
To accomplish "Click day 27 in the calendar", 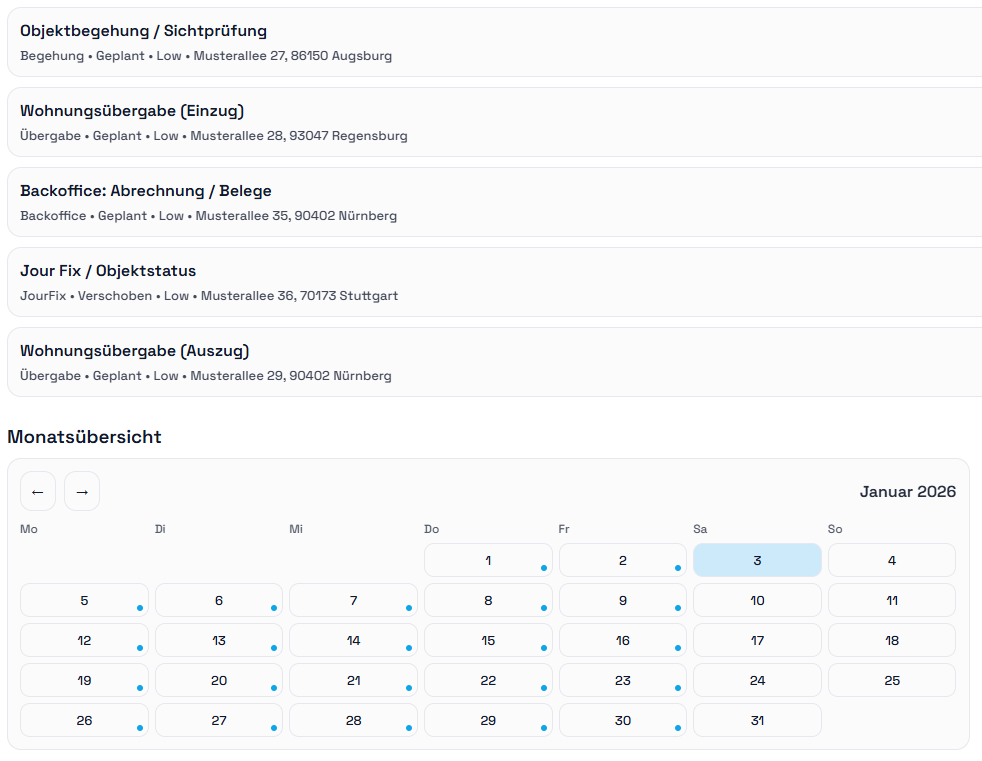I will pos(219,721).
